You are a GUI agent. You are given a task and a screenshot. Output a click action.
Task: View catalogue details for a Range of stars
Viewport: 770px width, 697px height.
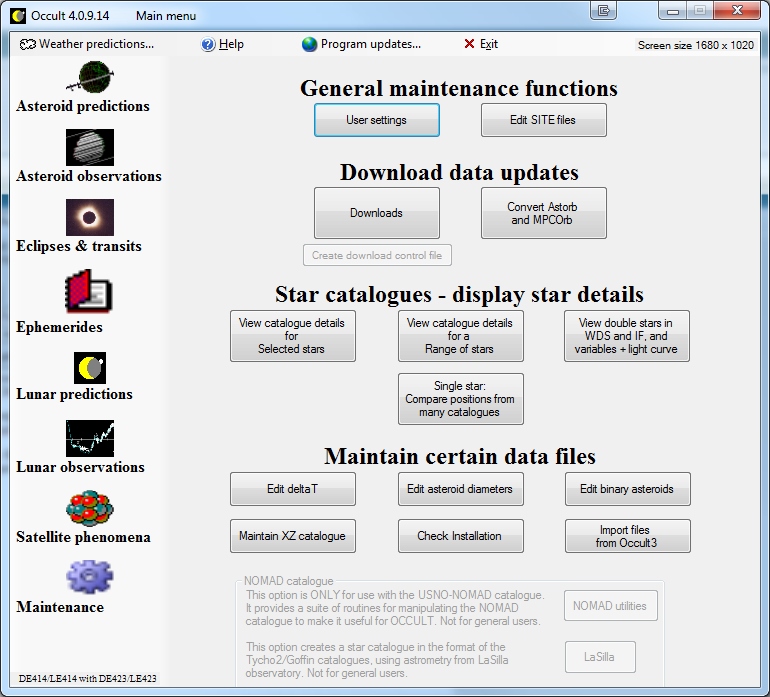tap(461, 336)
